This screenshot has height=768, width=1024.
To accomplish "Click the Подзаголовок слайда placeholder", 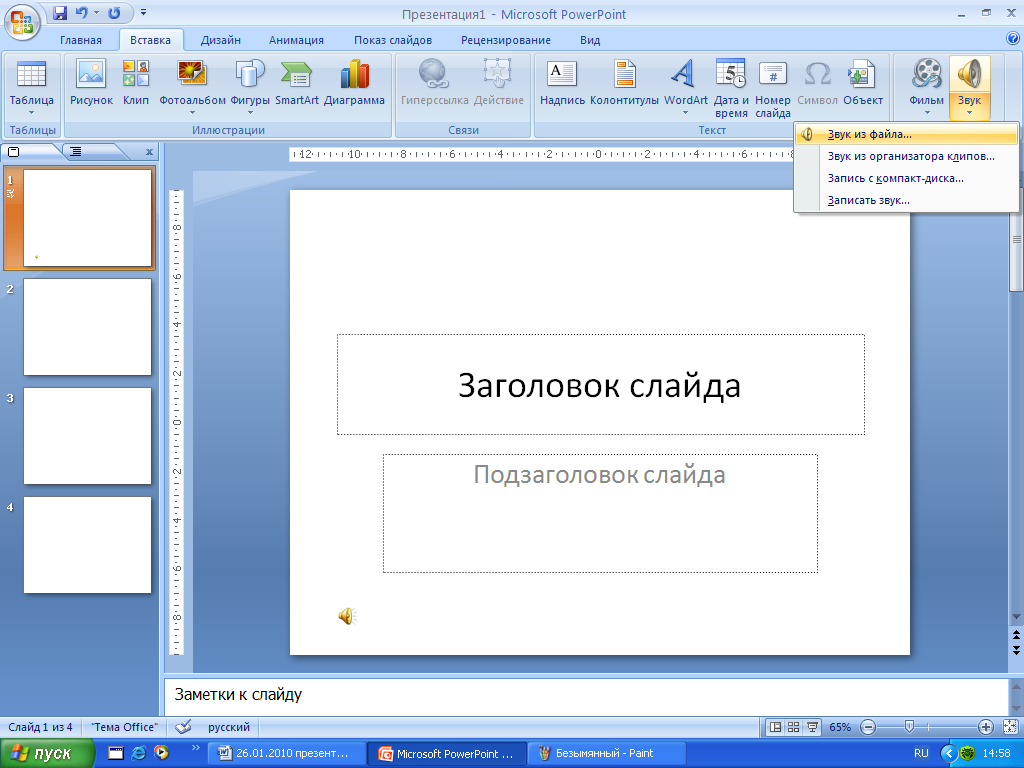I will pos(600,513).
